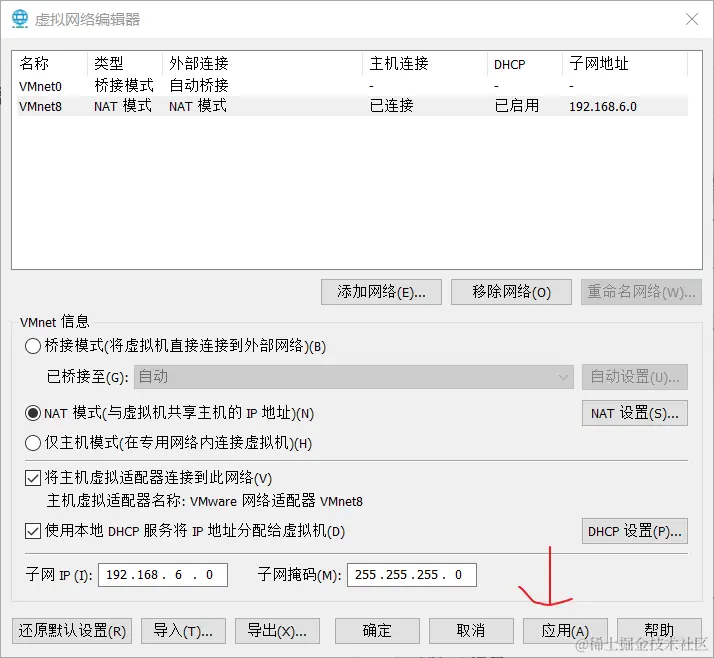Toggle 使用本地 DHCP 服务 checkbox

tap(33, 531)
